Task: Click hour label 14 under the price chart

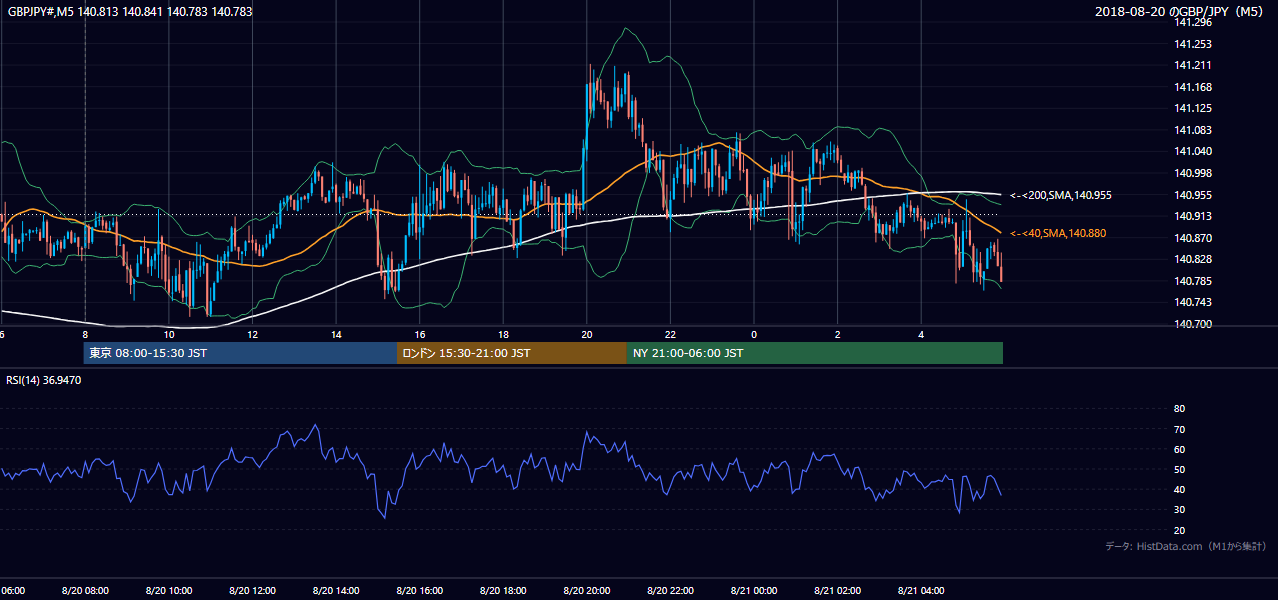Action: click(x=336, y=334)
